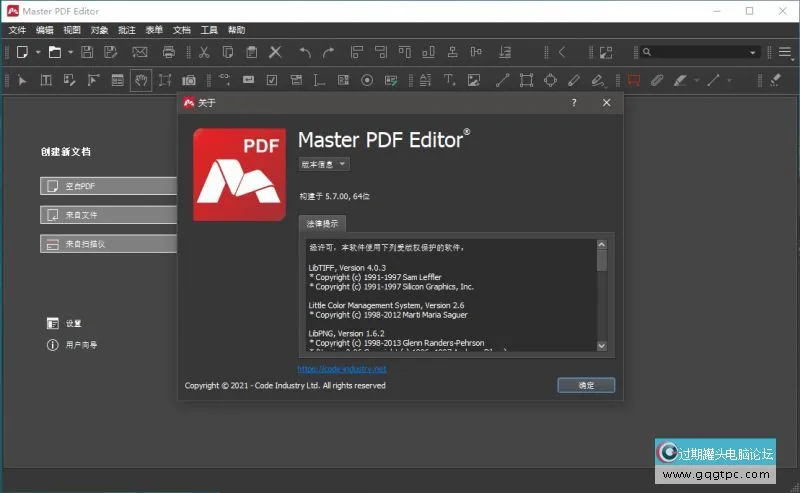The width and height of the screenshot is (800, 493).
Task: Select the Radio button form field tool
Action: pyautogui.click(x=367, y=80)
